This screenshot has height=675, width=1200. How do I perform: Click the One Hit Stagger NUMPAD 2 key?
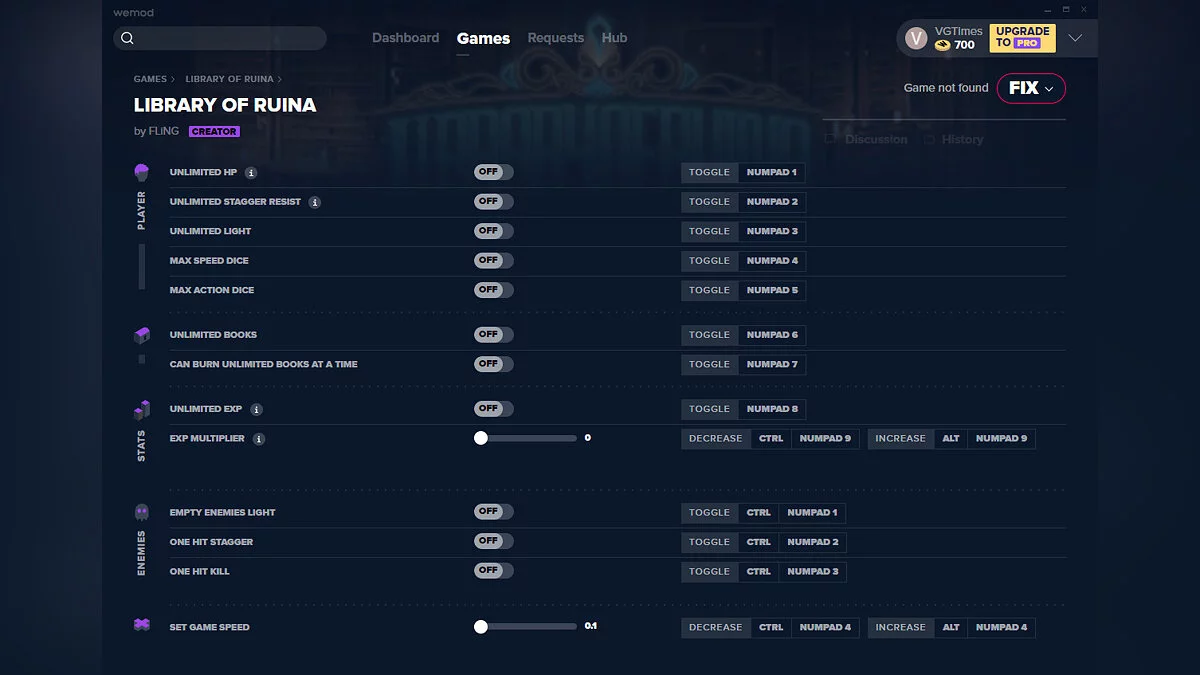[813, 542]
